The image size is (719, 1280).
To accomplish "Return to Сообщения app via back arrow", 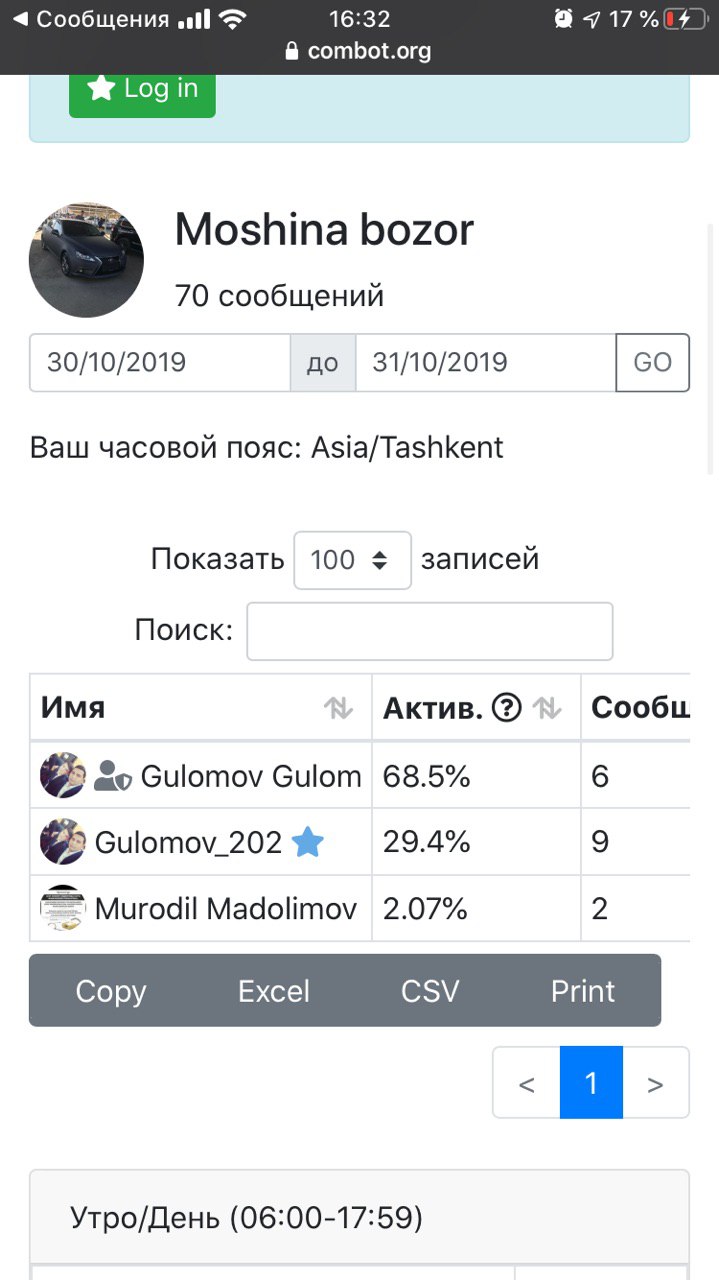I will point(20,18).
